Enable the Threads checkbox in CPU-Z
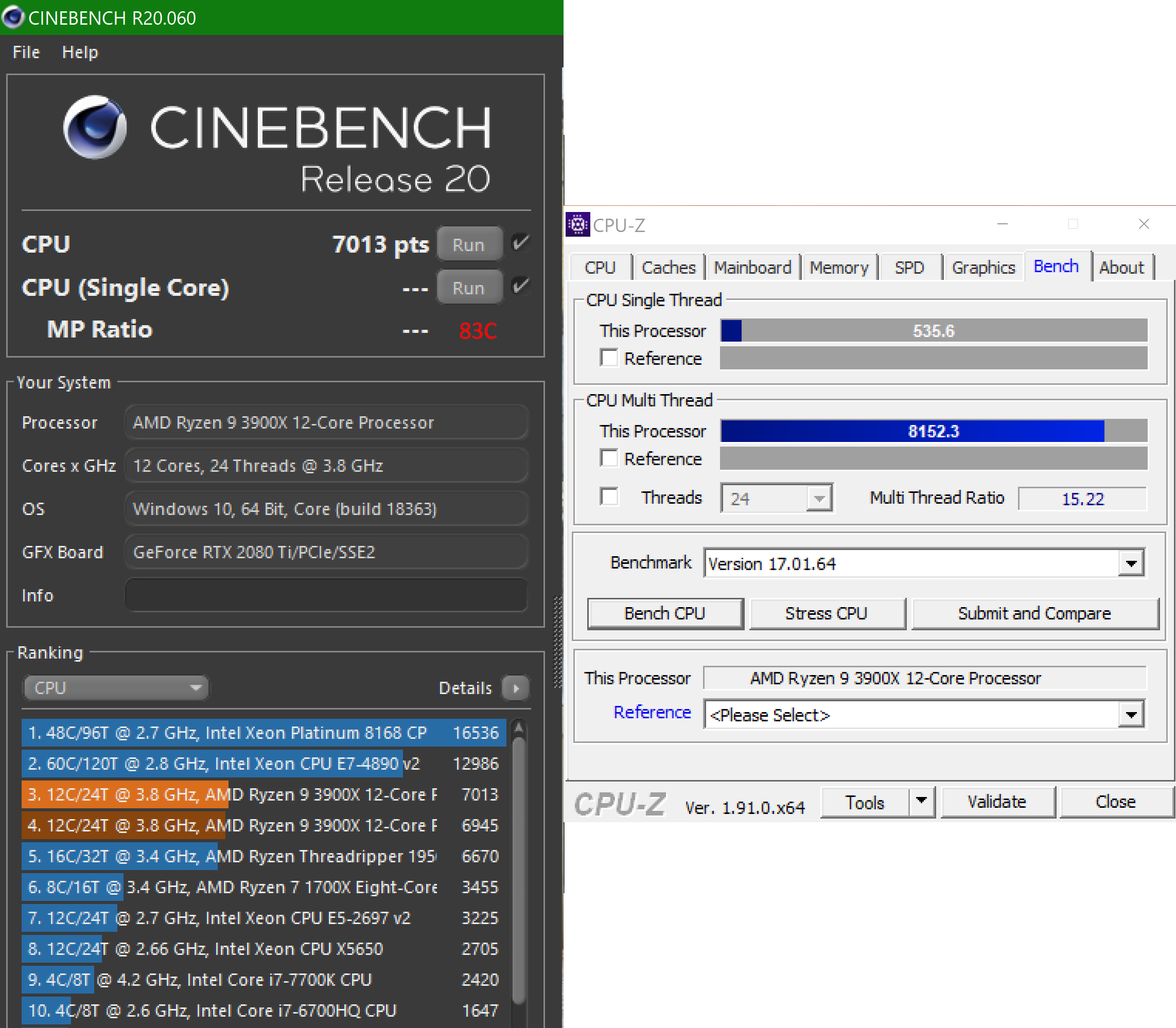This screenshot has width=1176, height=1028. (x=608, y=497)
